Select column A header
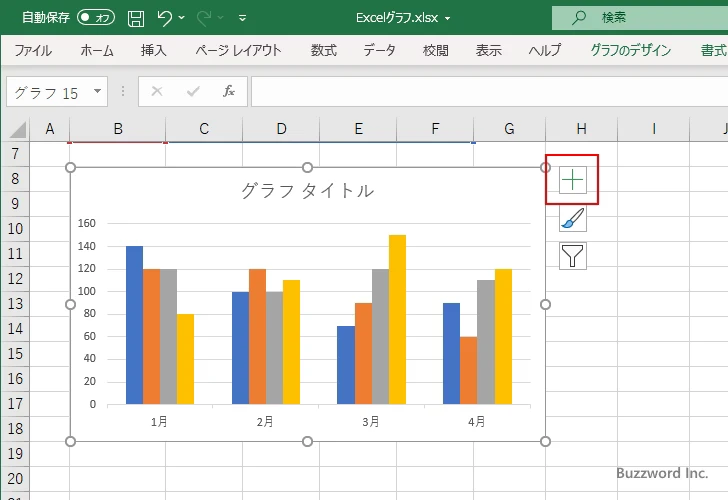 50,129
